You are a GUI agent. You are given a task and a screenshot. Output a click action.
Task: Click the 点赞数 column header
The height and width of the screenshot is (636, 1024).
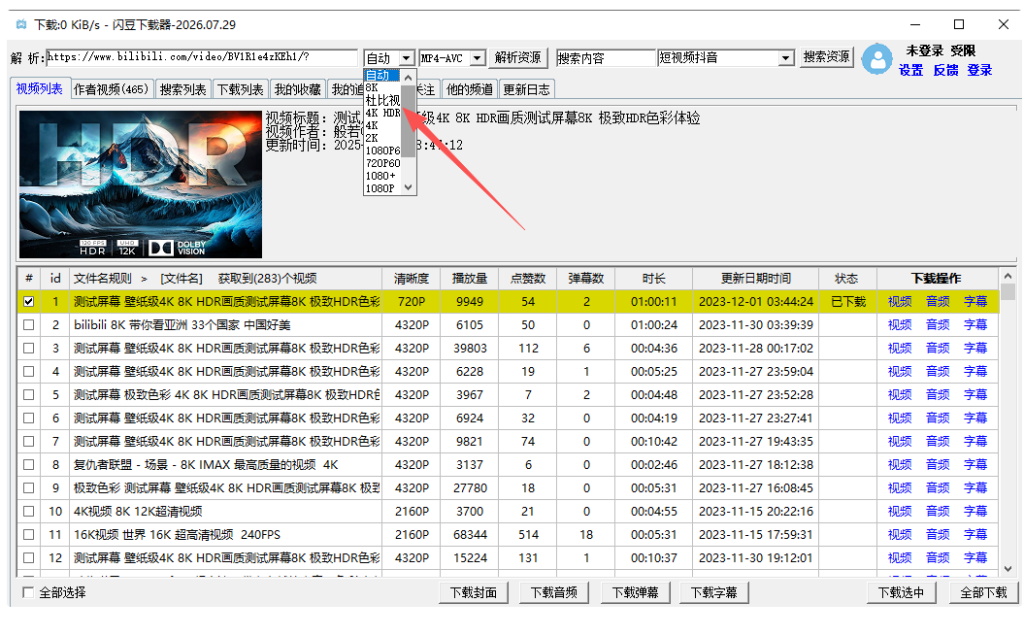click(528, 278)
